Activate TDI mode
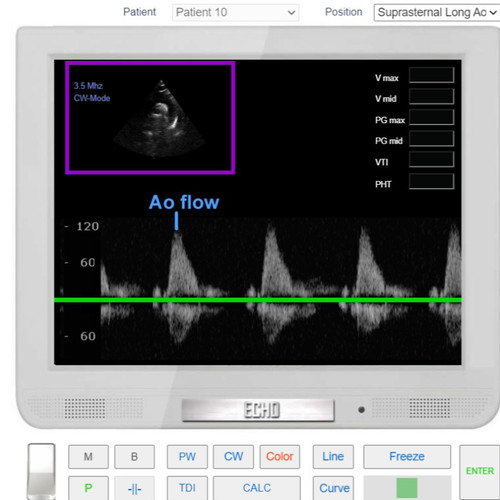500x500 pixels. coord(187,488)
